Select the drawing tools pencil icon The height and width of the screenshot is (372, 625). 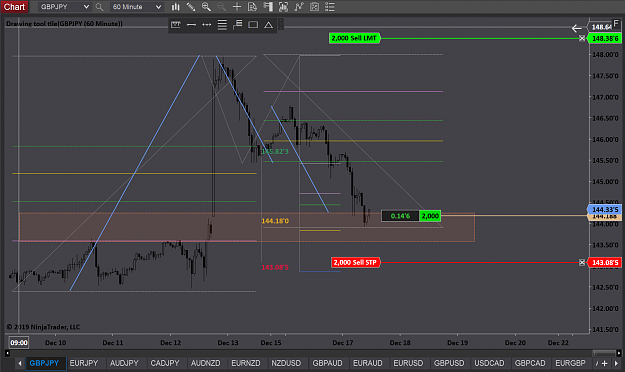coord(191,7)
